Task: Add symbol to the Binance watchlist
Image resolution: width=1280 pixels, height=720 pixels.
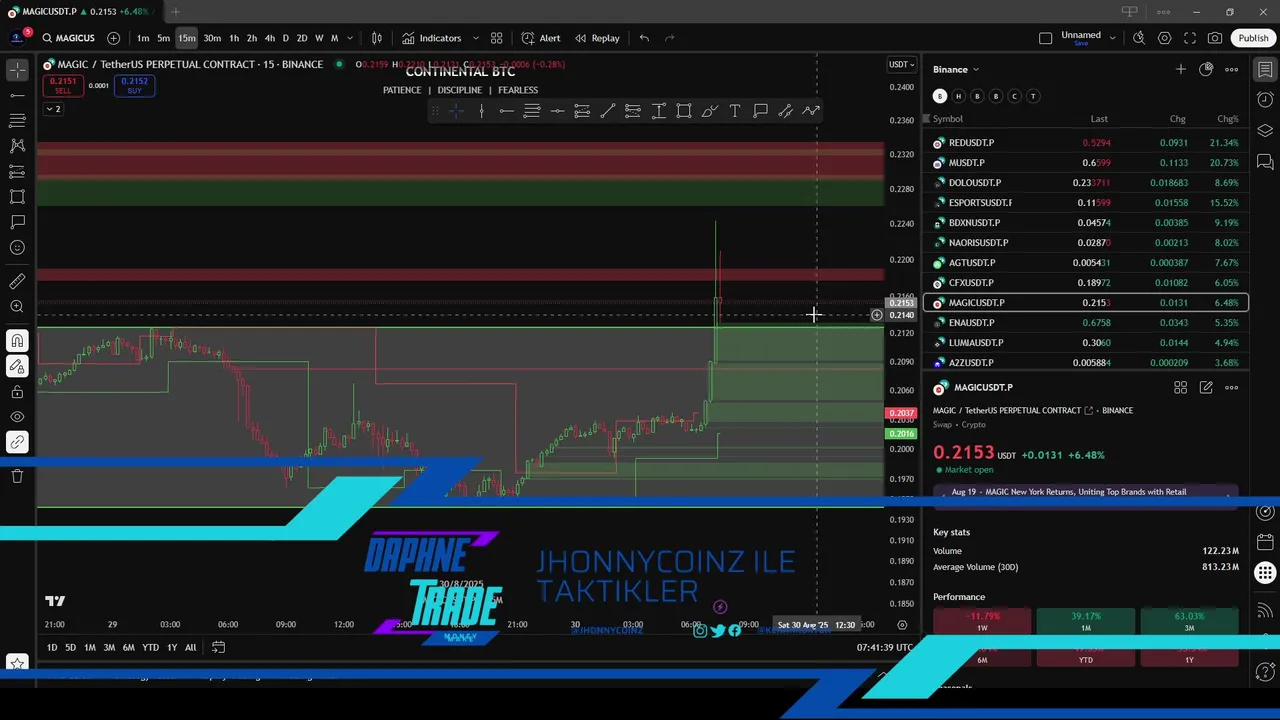Action: click(1181, 69)
